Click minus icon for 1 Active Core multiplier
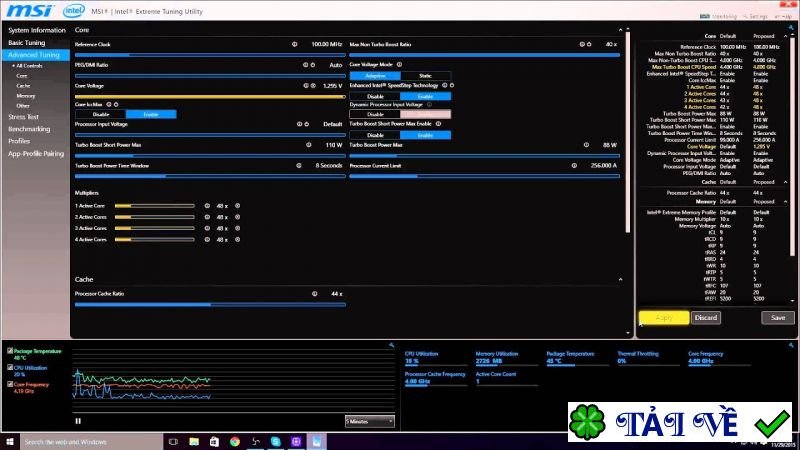 click(x=207, y=206)
